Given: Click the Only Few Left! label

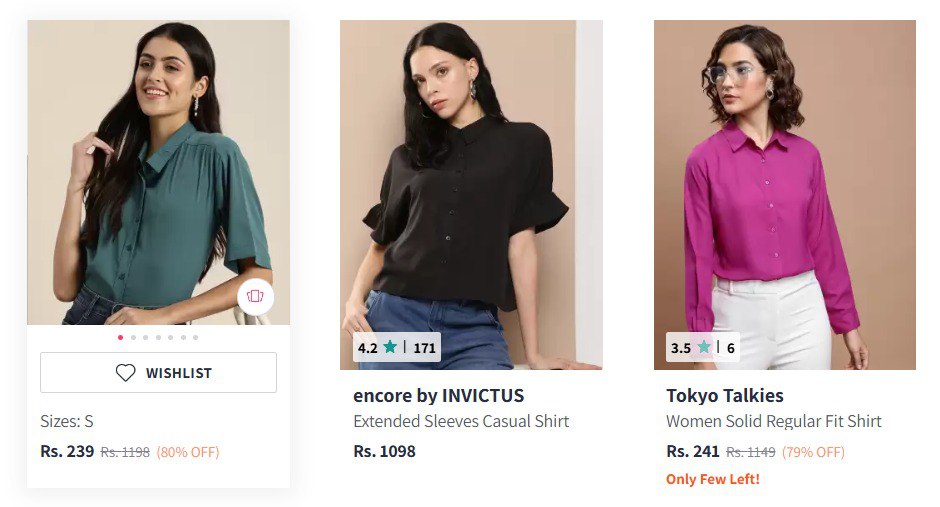Looking at the screenshot, I should coord(712,479).
